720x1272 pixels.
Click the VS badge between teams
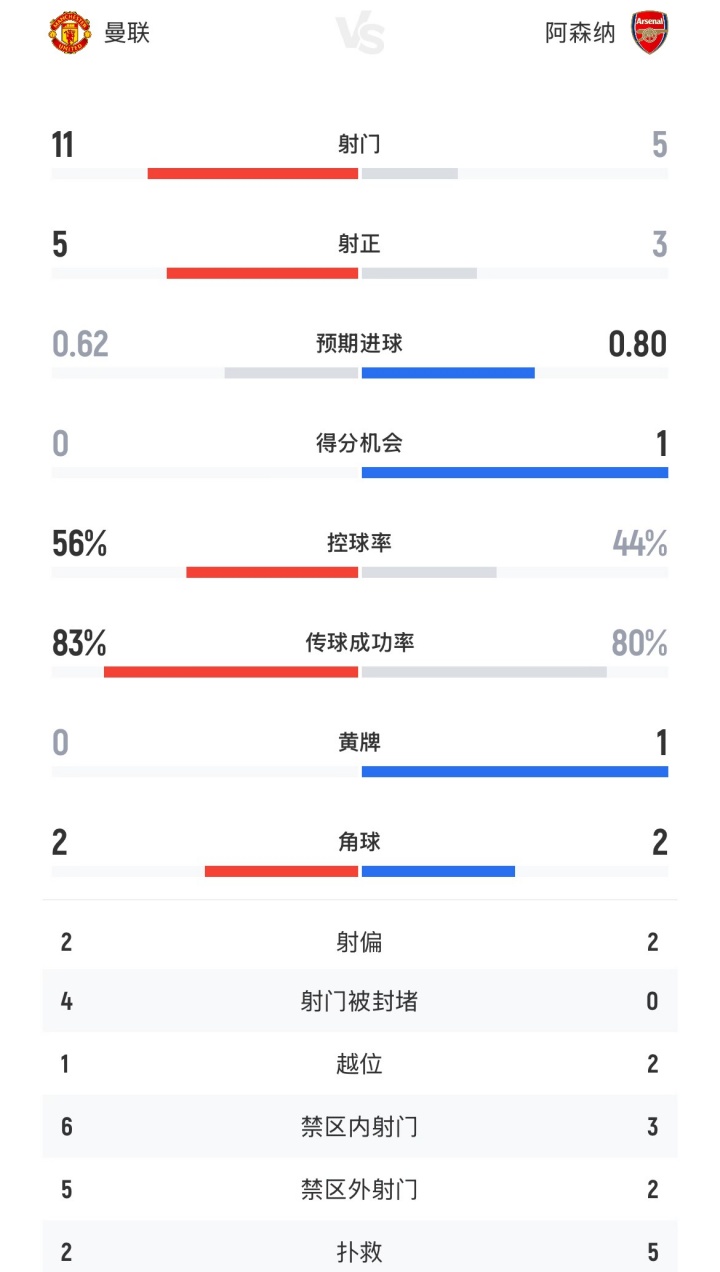[362, 33]
